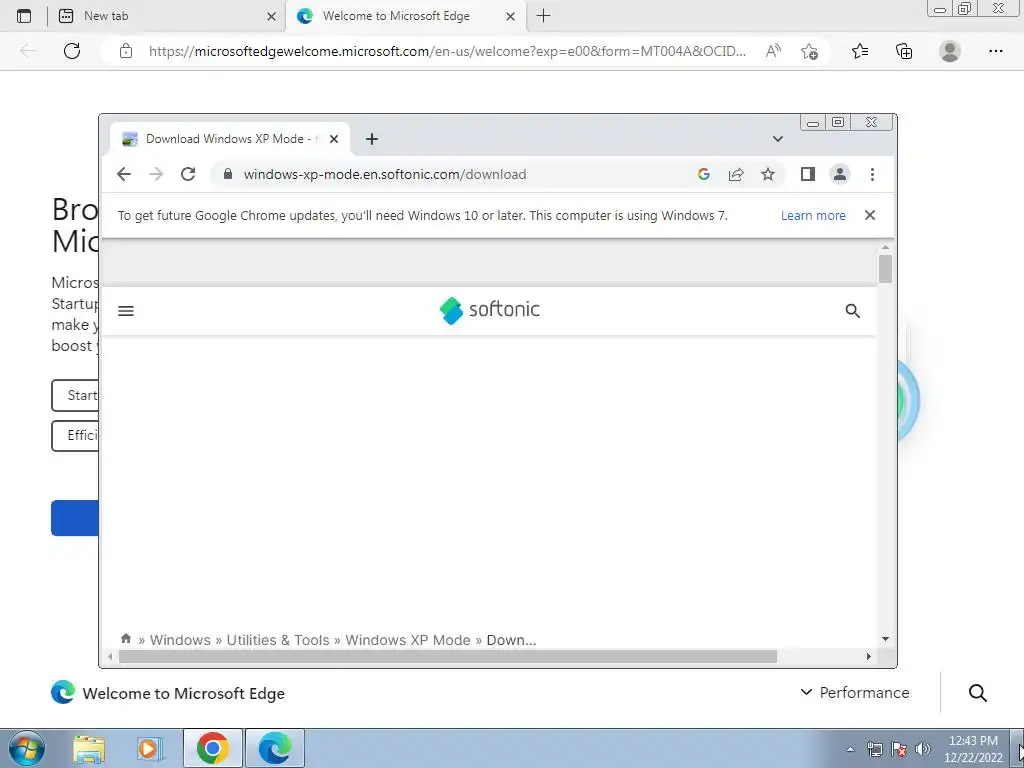Screen dimensions: 1024x768
Task: Click the scroll right arrow in Chrome page
Action: pos(869,656)
